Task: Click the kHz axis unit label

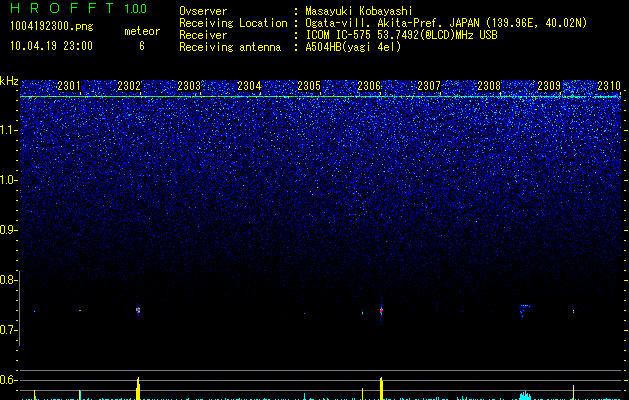Action: tap(9, 81)
